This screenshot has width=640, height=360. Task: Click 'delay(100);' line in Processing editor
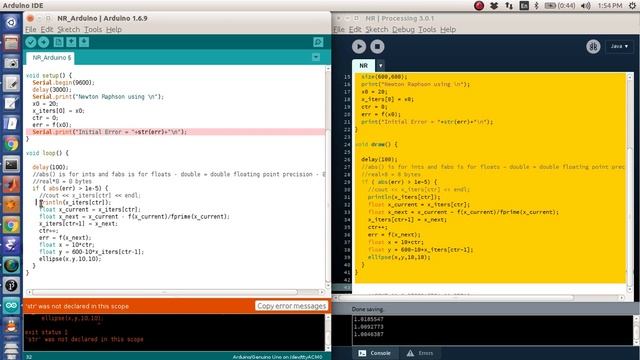pos(380,159)
